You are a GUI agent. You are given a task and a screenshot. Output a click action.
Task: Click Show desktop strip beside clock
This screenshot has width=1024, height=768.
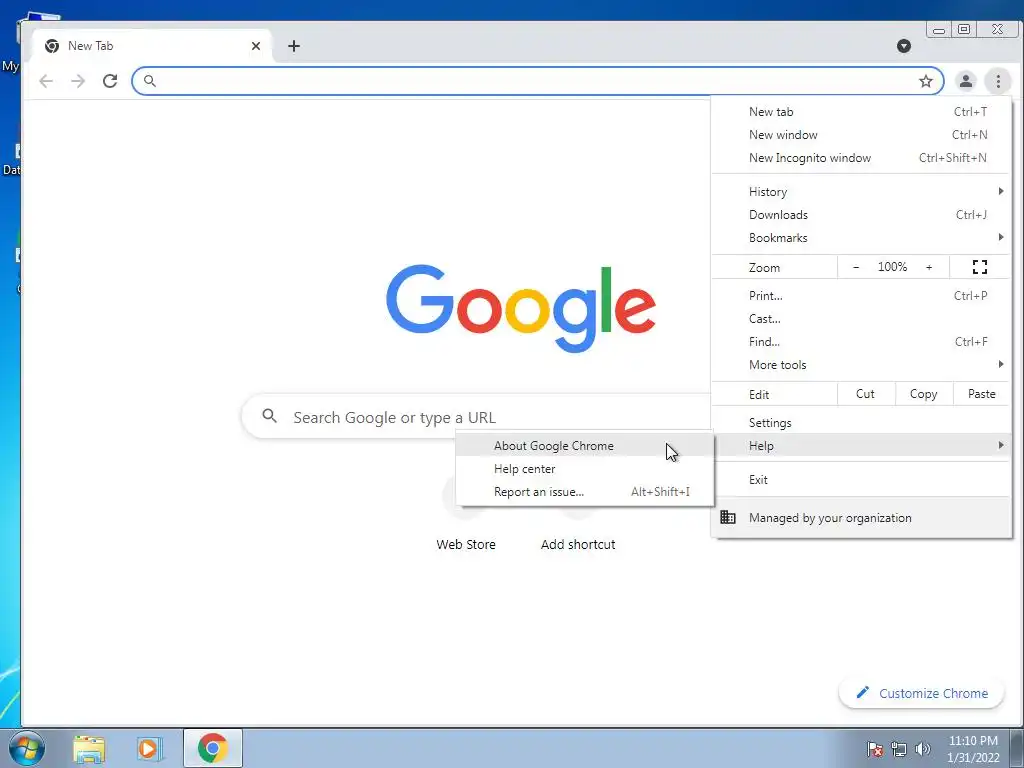click(1017, 748)
